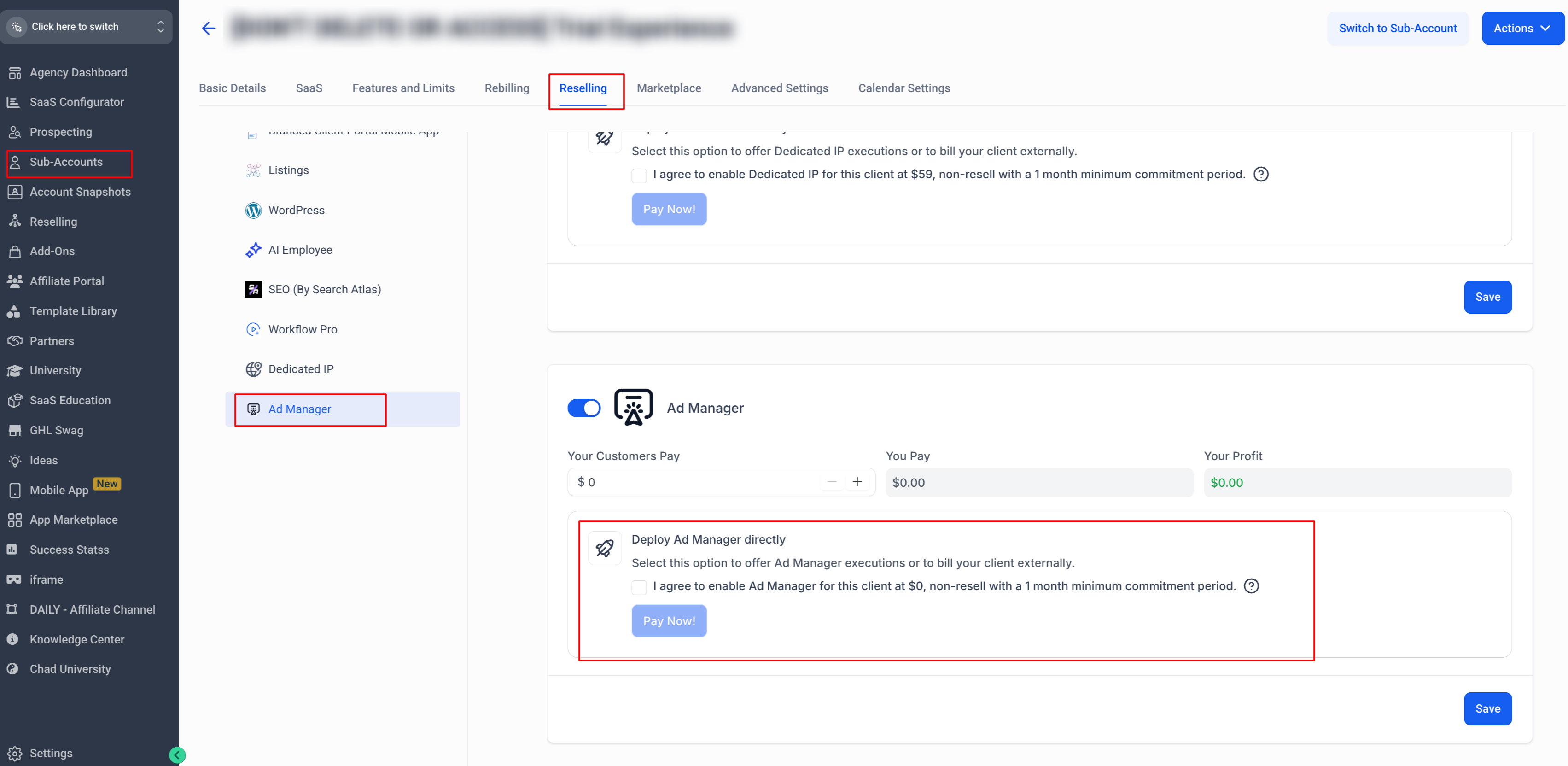
Task: Toggle off the Ad Manager switch
Action: 583,408
